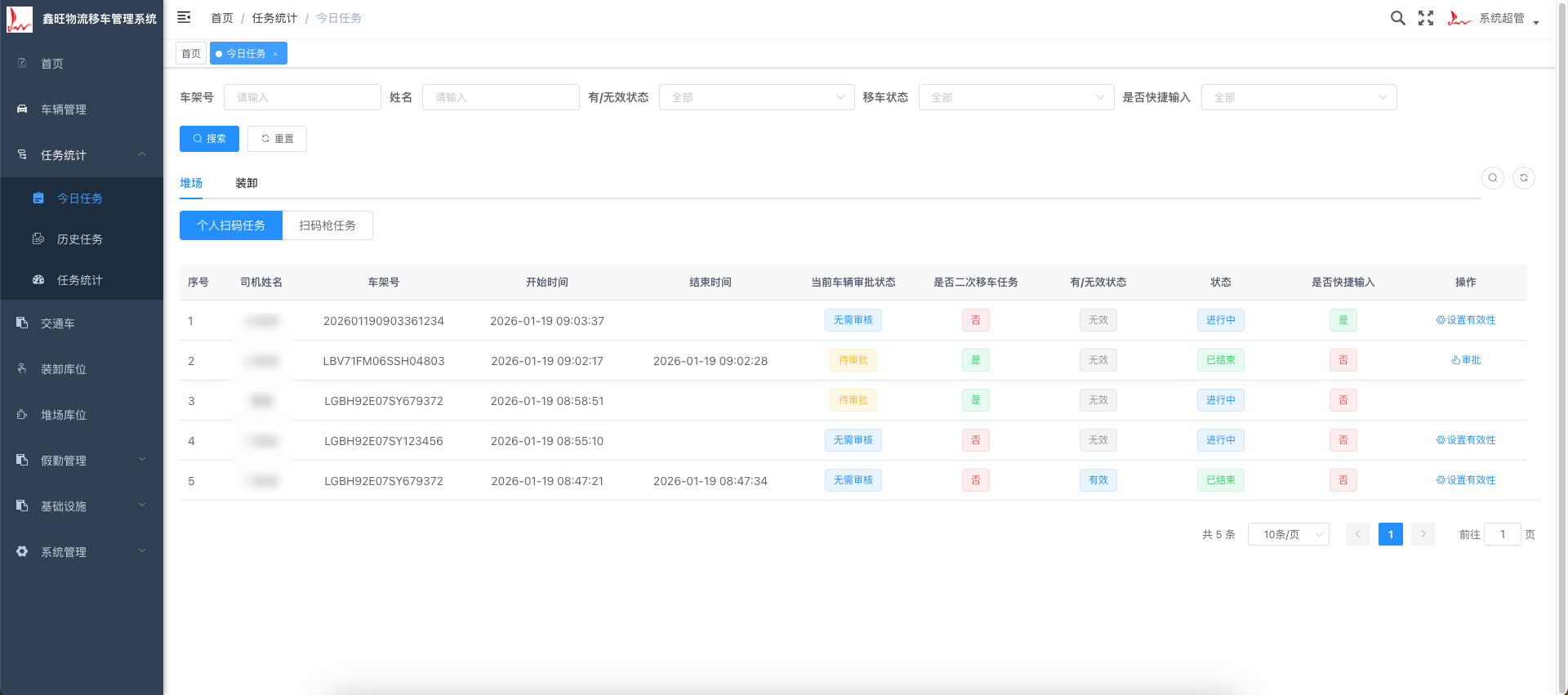
Task: Toggle fullscreen mode icon in header
Action: point(1426,18)
